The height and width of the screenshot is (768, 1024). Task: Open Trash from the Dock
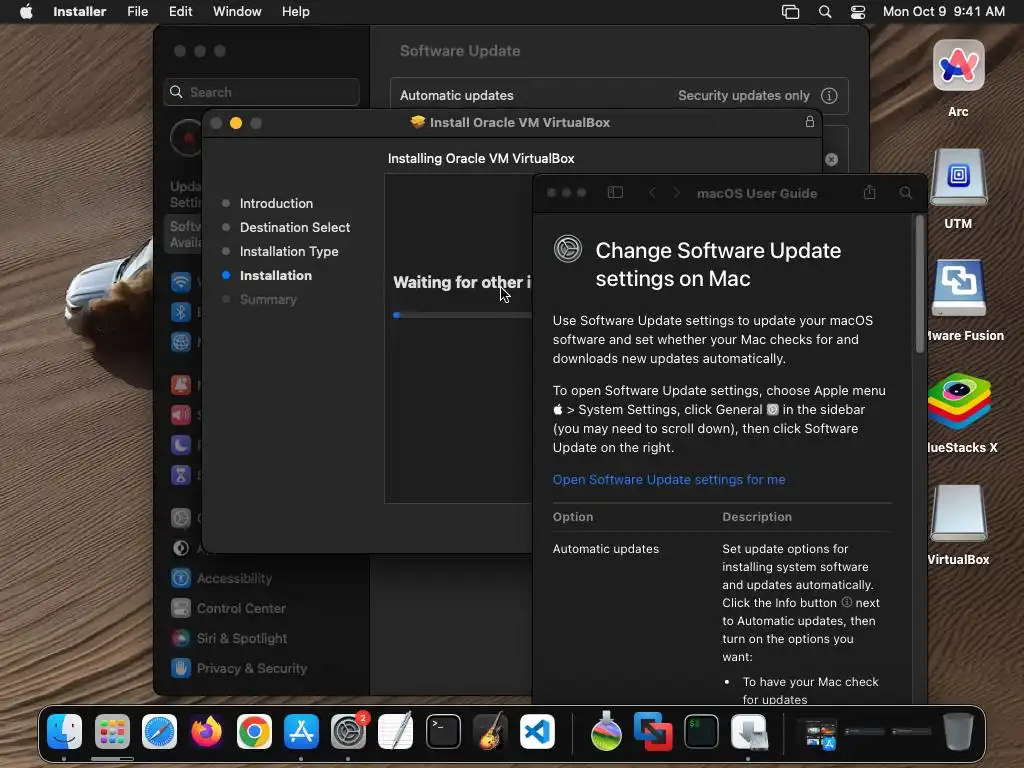pyautogui.click(x=958, y=731)
